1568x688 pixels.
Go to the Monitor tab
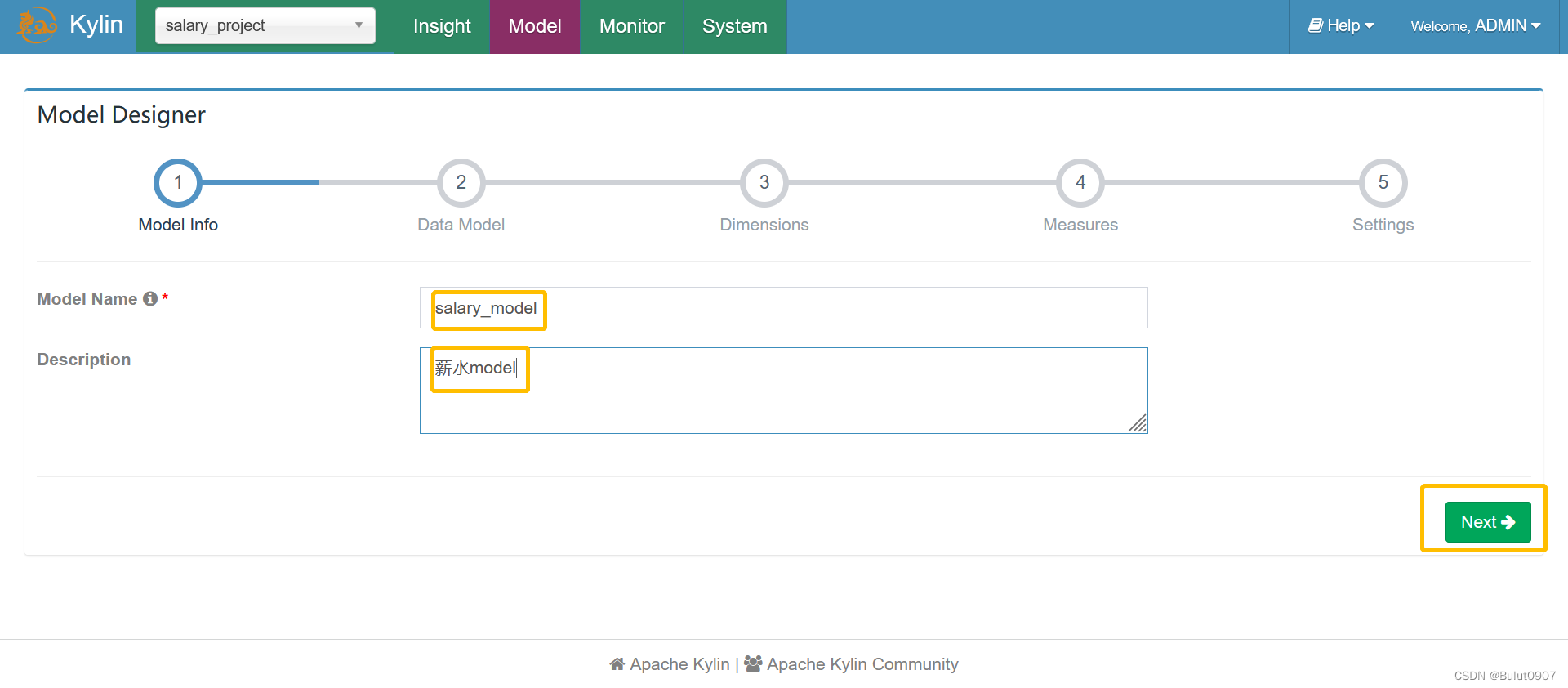pyautogui.click(x=631, y=26)
